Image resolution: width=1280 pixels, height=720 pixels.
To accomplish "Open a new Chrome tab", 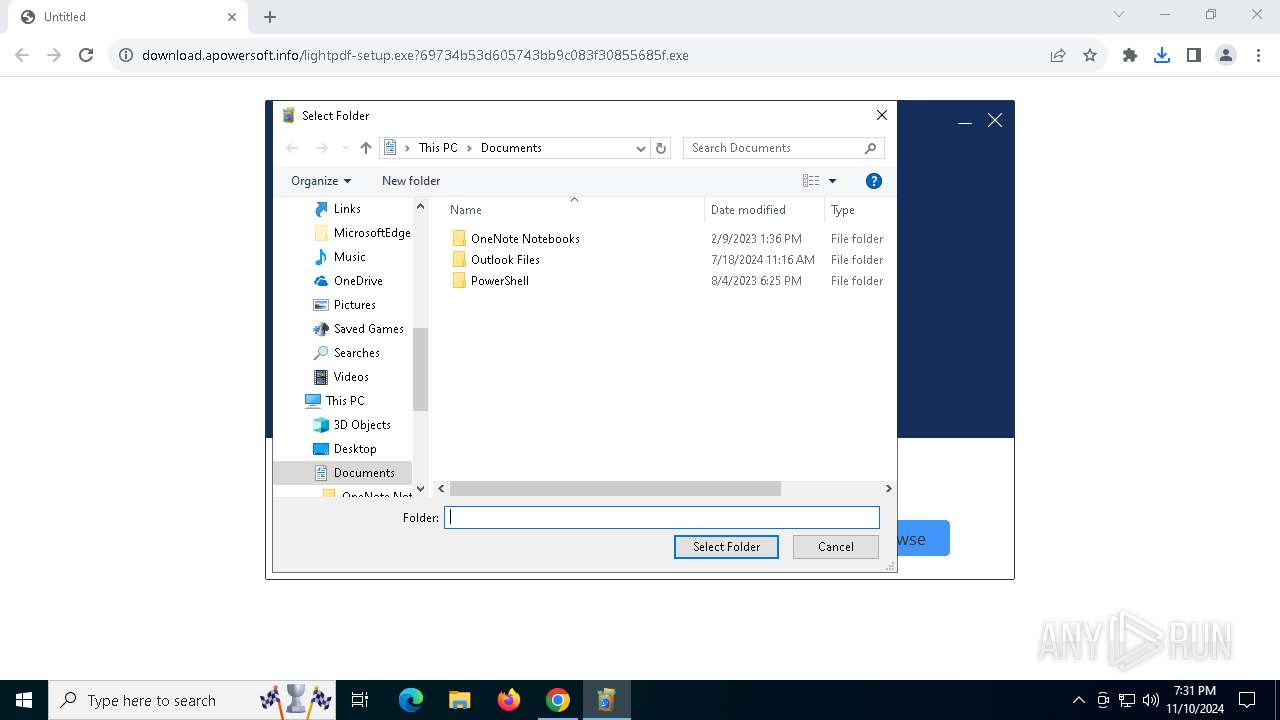I will (x=270, y=17).
